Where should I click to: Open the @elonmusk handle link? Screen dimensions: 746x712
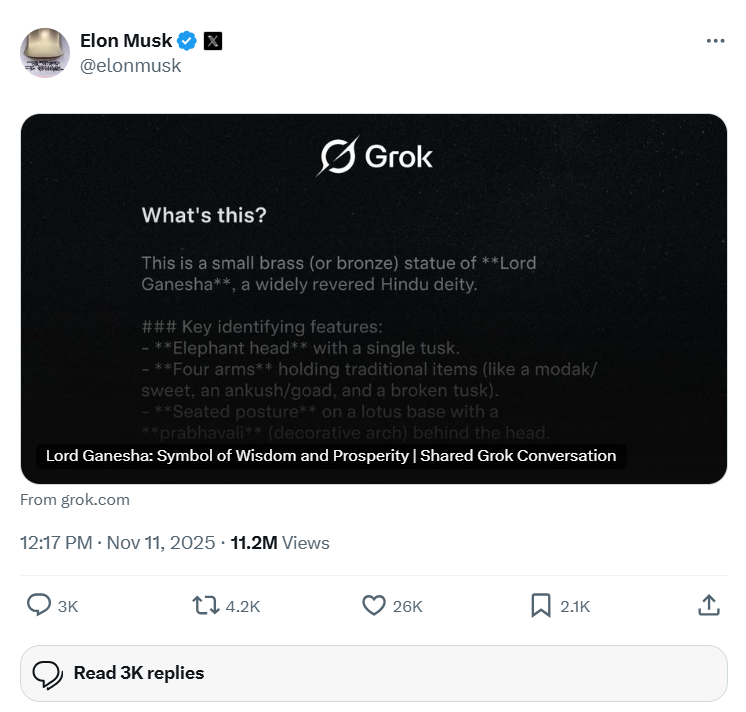130,66
